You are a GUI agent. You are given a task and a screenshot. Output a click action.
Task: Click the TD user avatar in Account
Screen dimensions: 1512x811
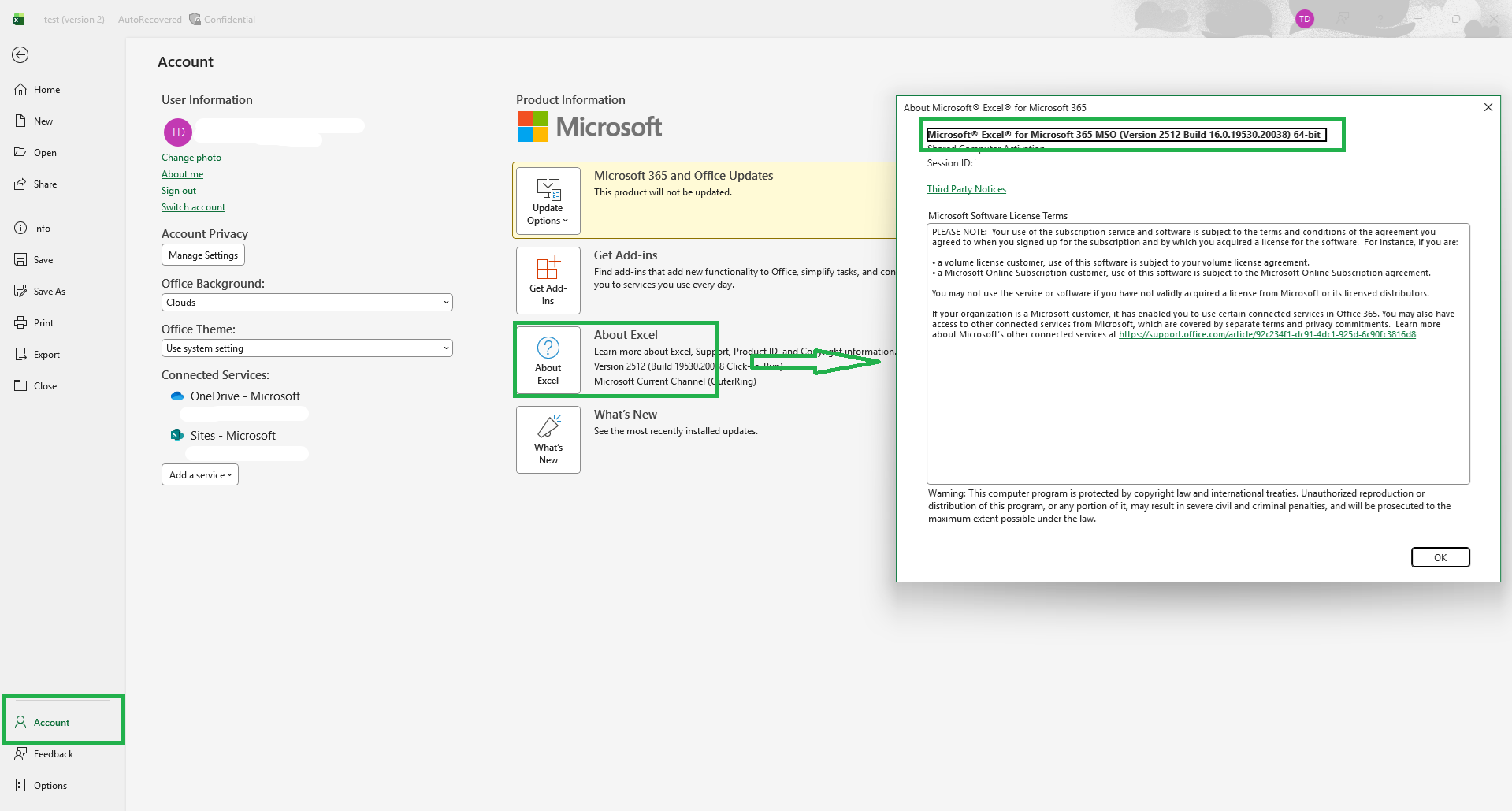178,132
